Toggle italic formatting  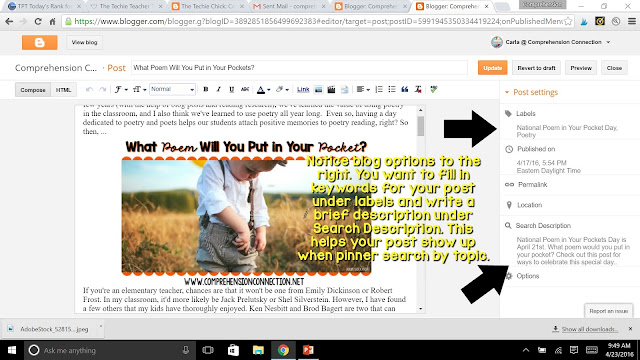[x=218, y=89]
